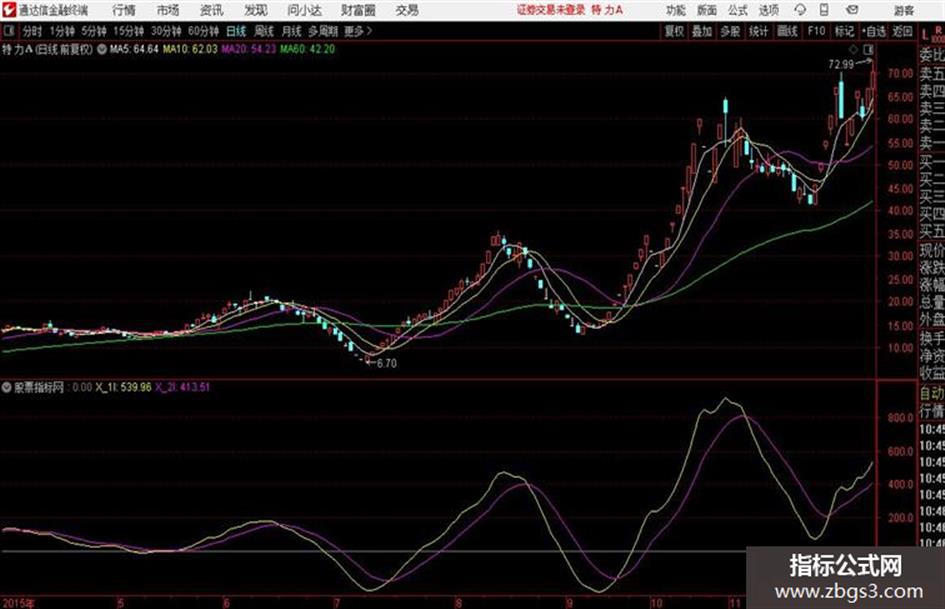This screenshot has width=945, height=609.
Task: Open the 版面 dropdown menu
Action: (707, 10)
